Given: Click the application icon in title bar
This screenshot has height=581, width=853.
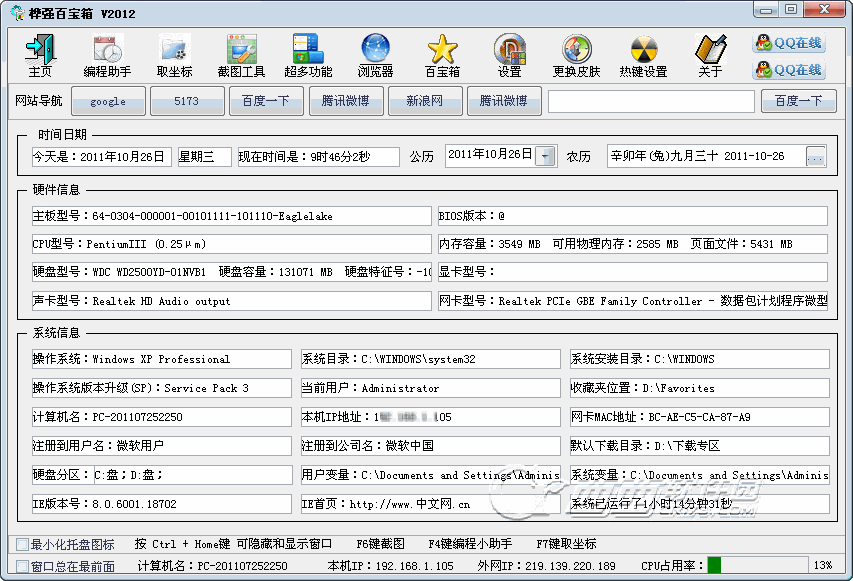Looking at the screenshot, I should 17,13.
